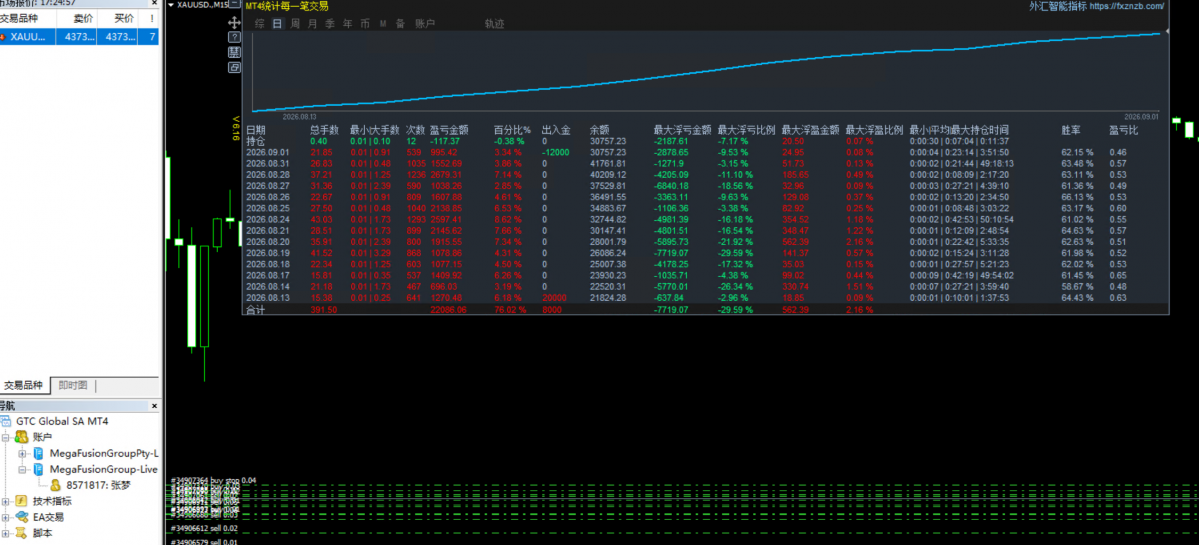
Task: Click the V6.16 version label
Action: (x=236, y=128)
